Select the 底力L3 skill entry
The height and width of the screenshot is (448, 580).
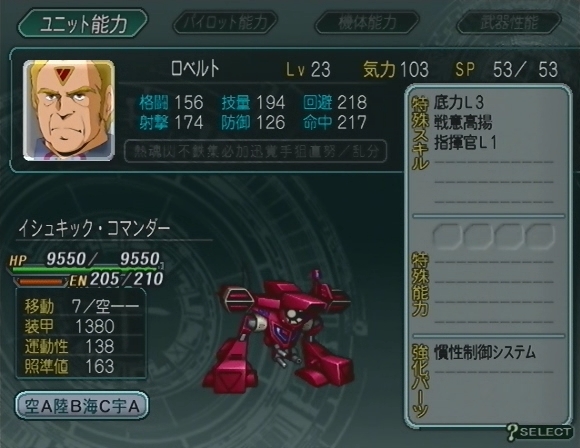point(459,102)
